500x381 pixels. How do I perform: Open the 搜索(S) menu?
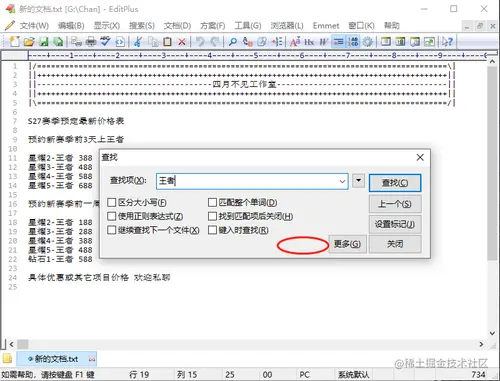click(x=142, y=26)
